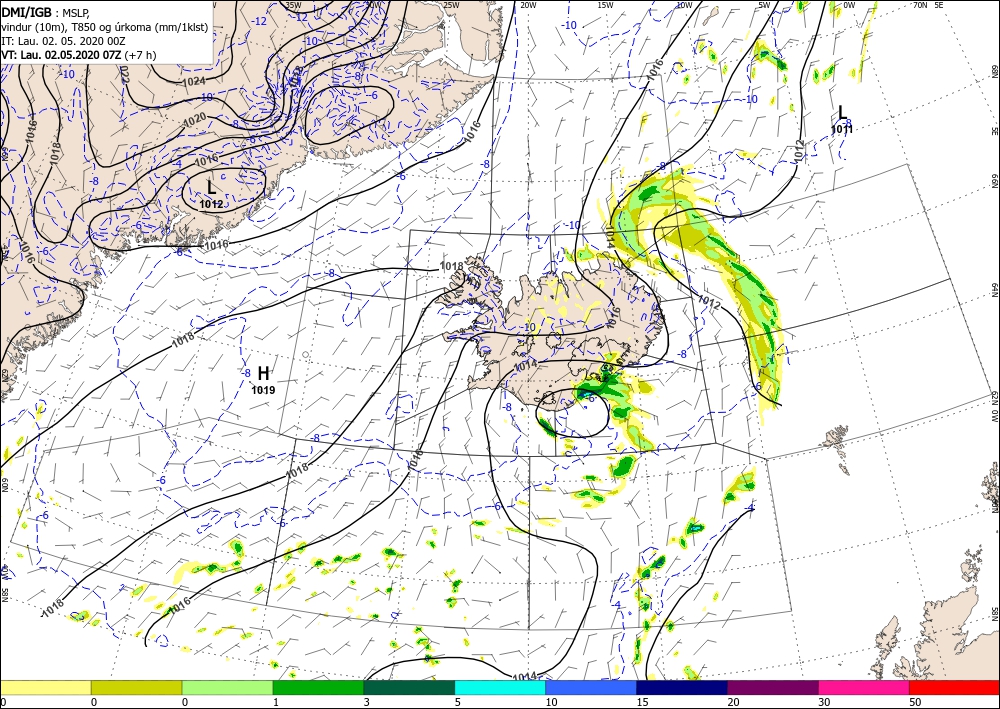Click the 15W longitude label
This screenshot has width=1000, height=709.
point(605,5)
